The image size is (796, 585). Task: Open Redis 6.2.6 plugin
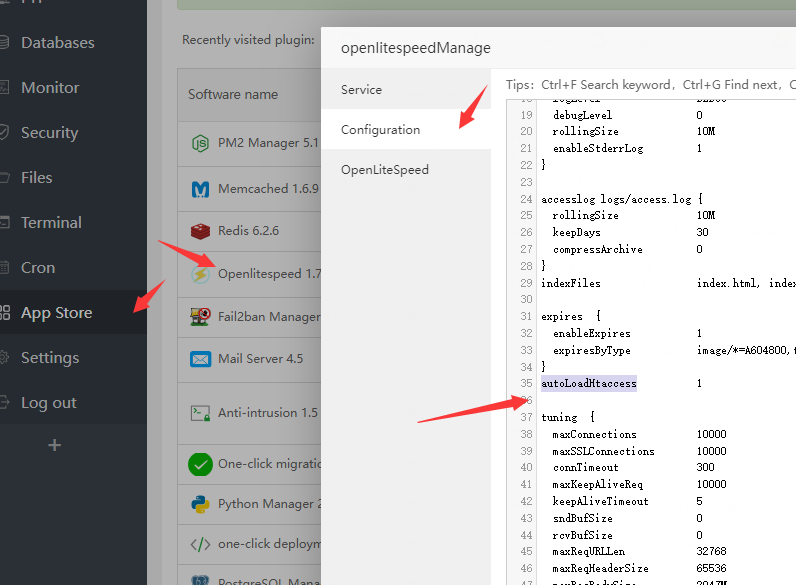pos(248,231)
